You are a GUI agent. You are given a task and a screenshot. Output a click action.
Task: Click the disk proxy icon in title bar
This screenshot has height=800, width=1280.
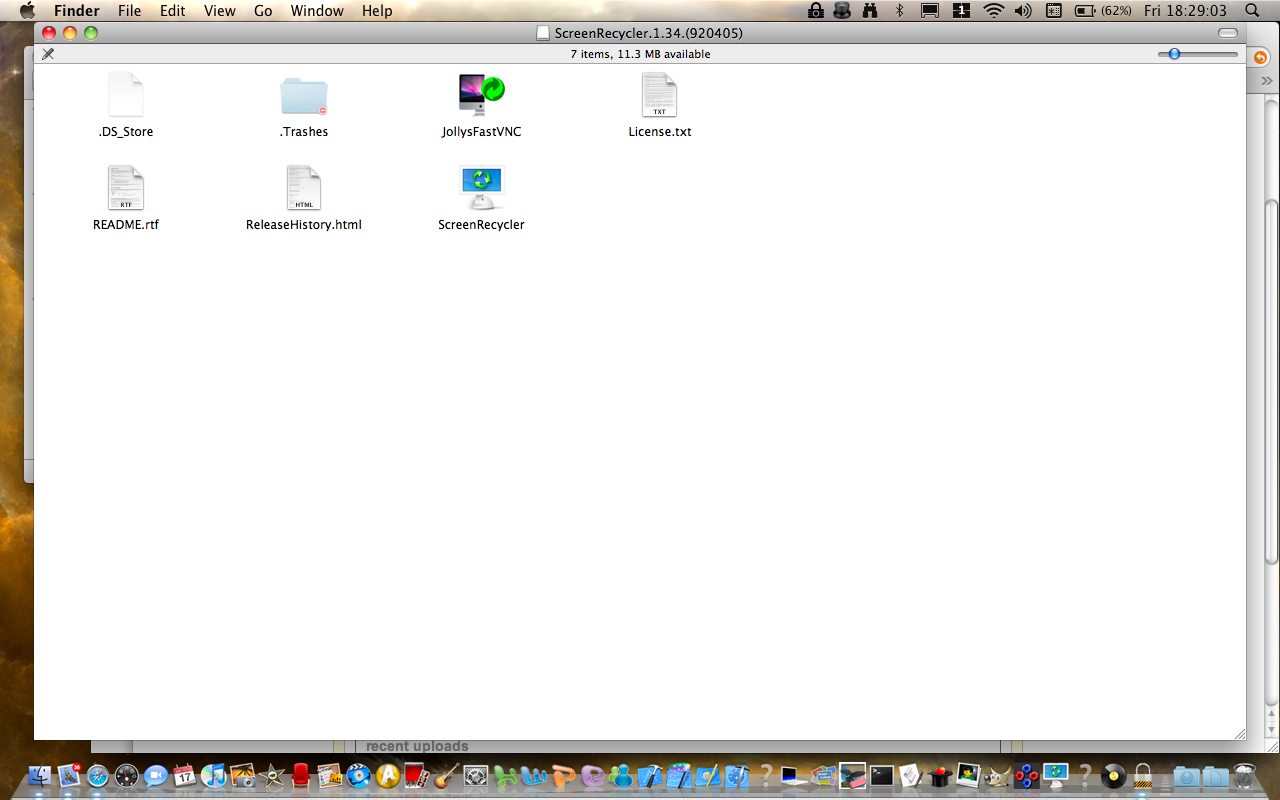[543, 33]
